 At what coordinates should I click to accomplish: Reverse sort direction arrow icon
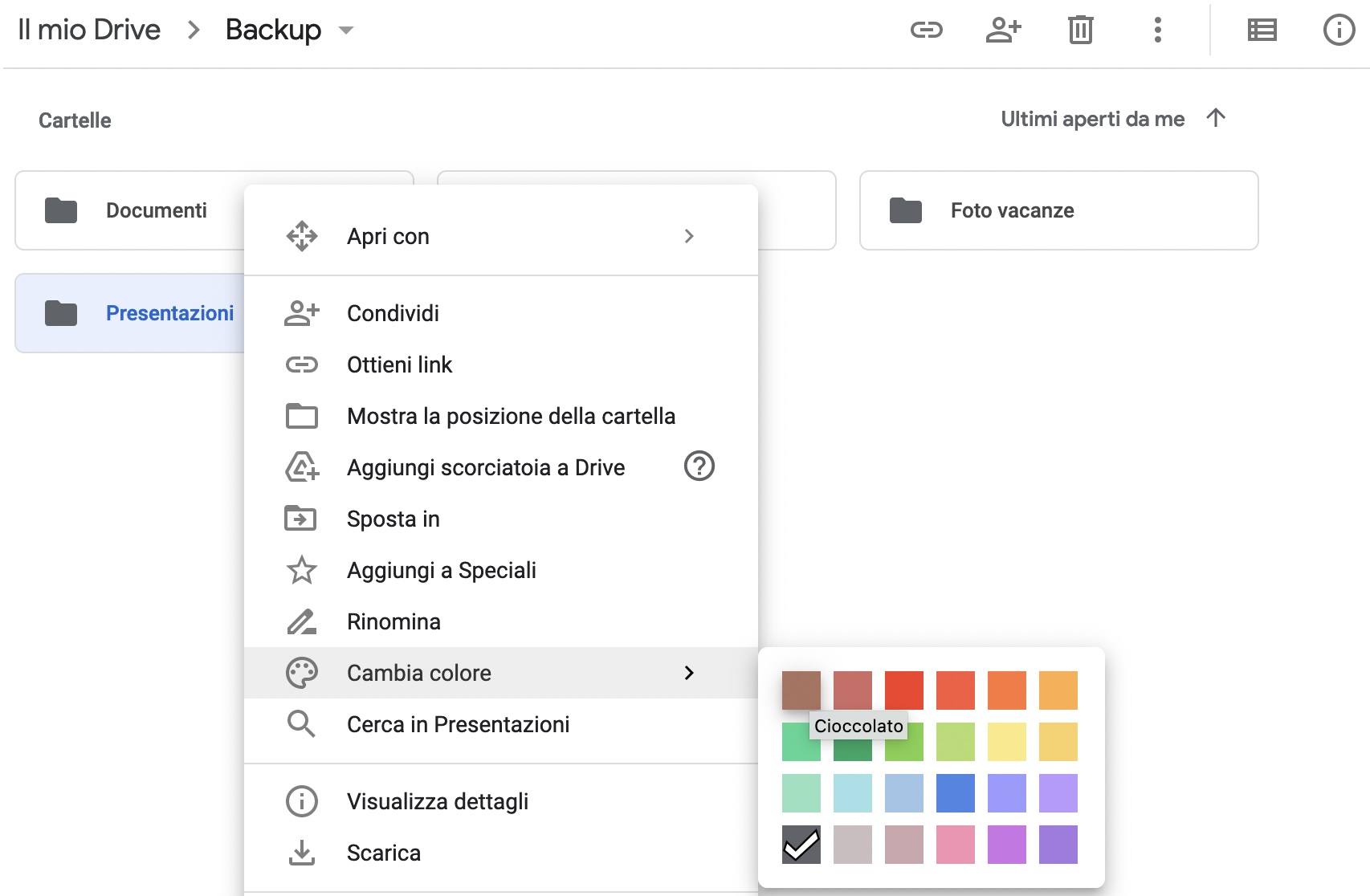(1216, 118)
